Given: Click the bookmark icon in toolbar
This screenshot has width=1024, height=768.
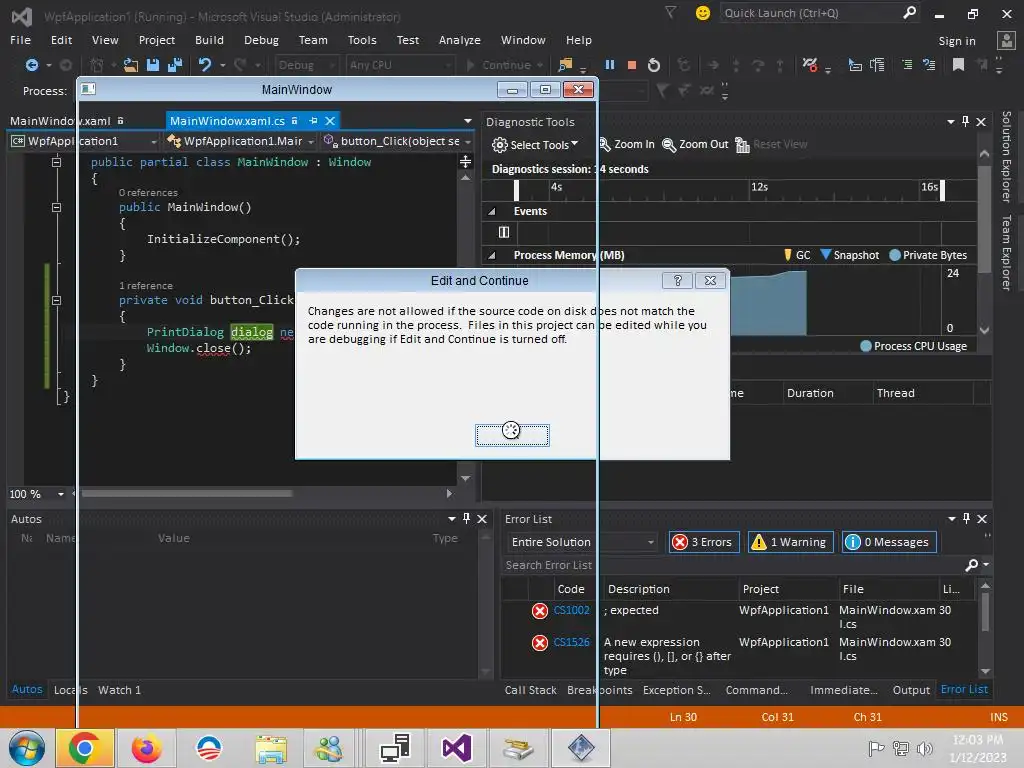Looking at the screenshot, I should [x=958, y=65].
